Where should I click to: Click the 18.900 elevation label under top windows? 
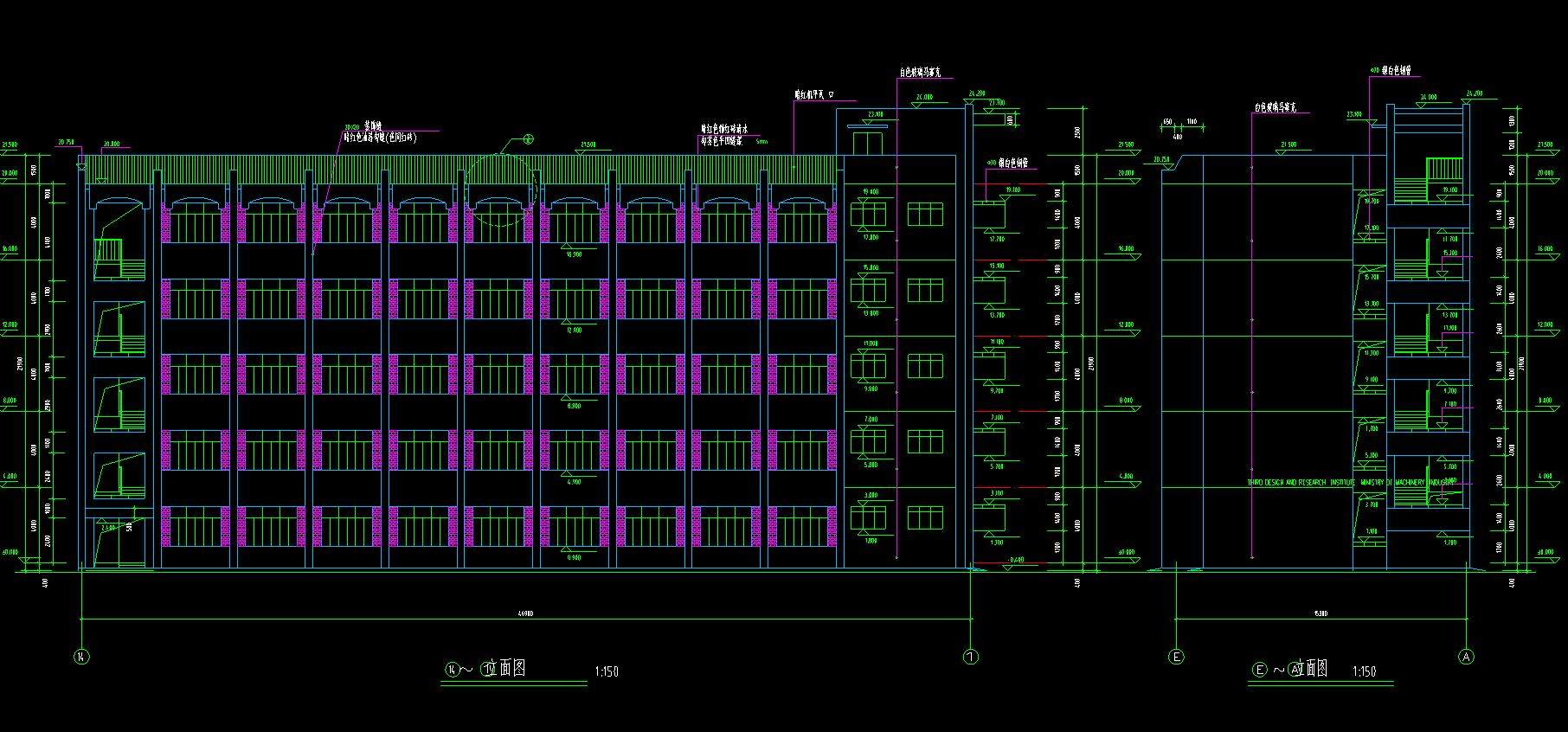pos(573,254)
